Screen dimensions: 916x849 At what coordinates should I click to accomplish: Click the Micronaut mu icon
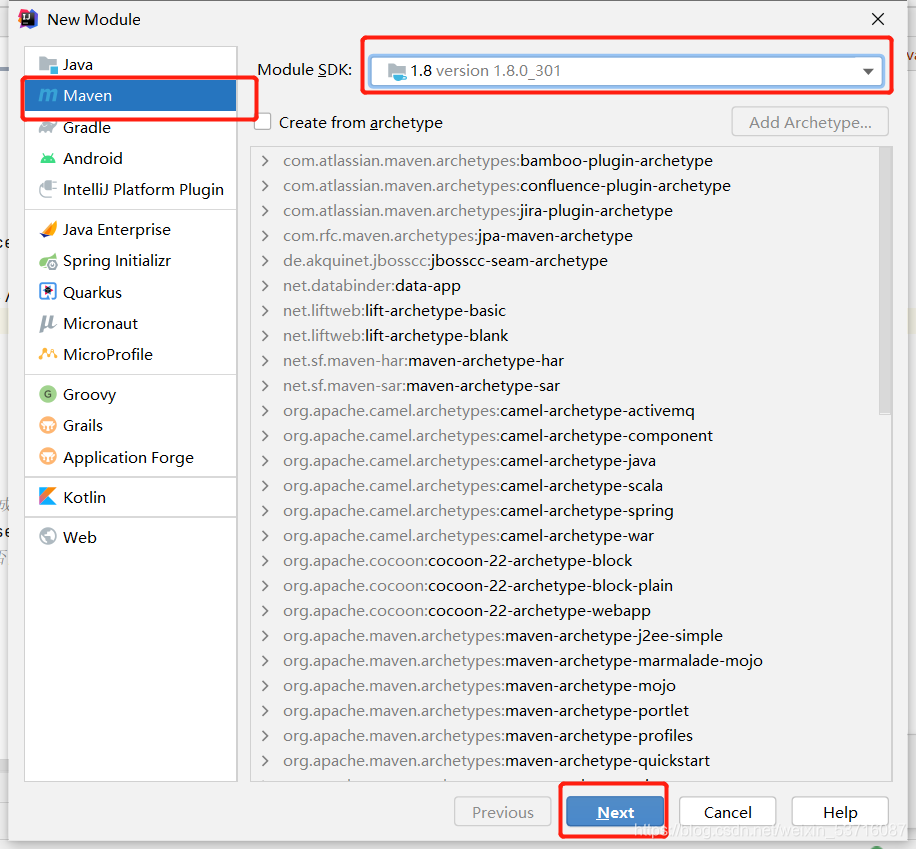tap(48, 323)
